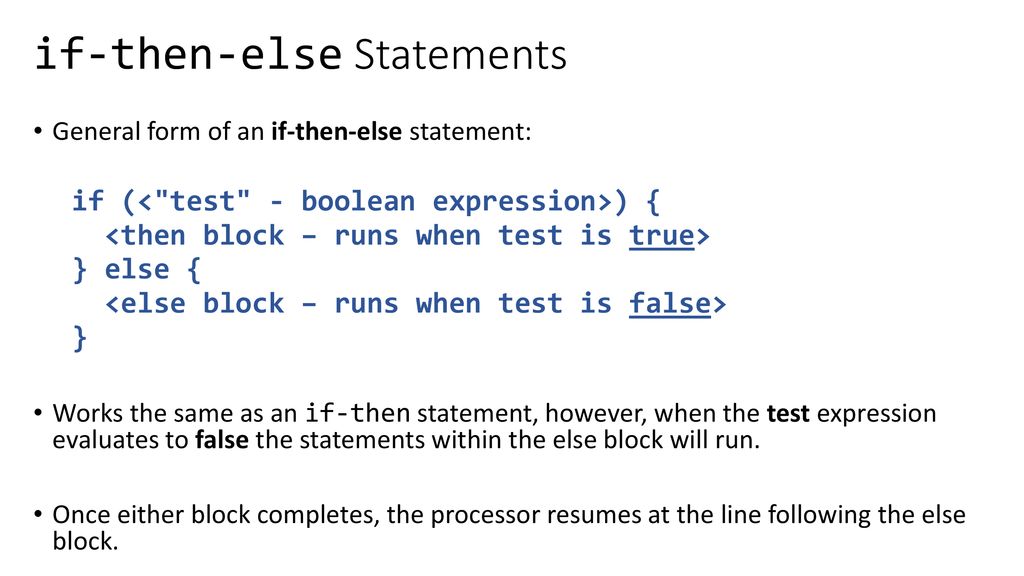Click the monospace "if-then" text in the second bullet
The width and height of the screenshot is (1024, 576).
point(358,413)
